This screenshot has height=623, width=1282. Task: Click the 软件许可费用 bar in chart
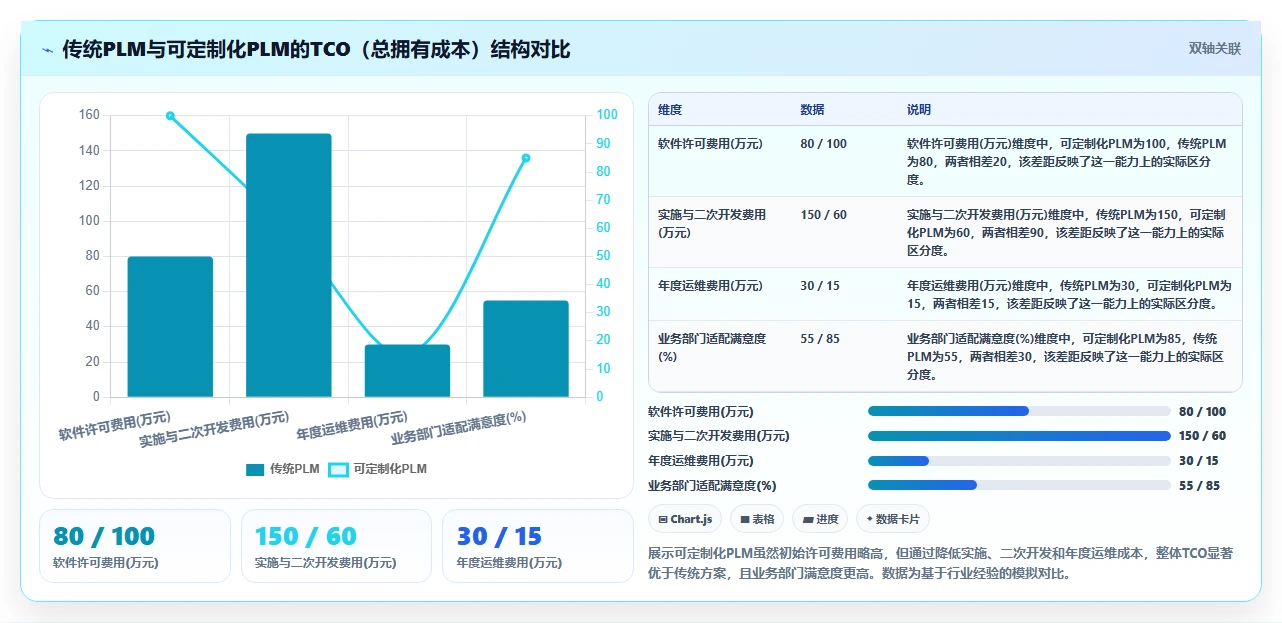click(170, 327)
